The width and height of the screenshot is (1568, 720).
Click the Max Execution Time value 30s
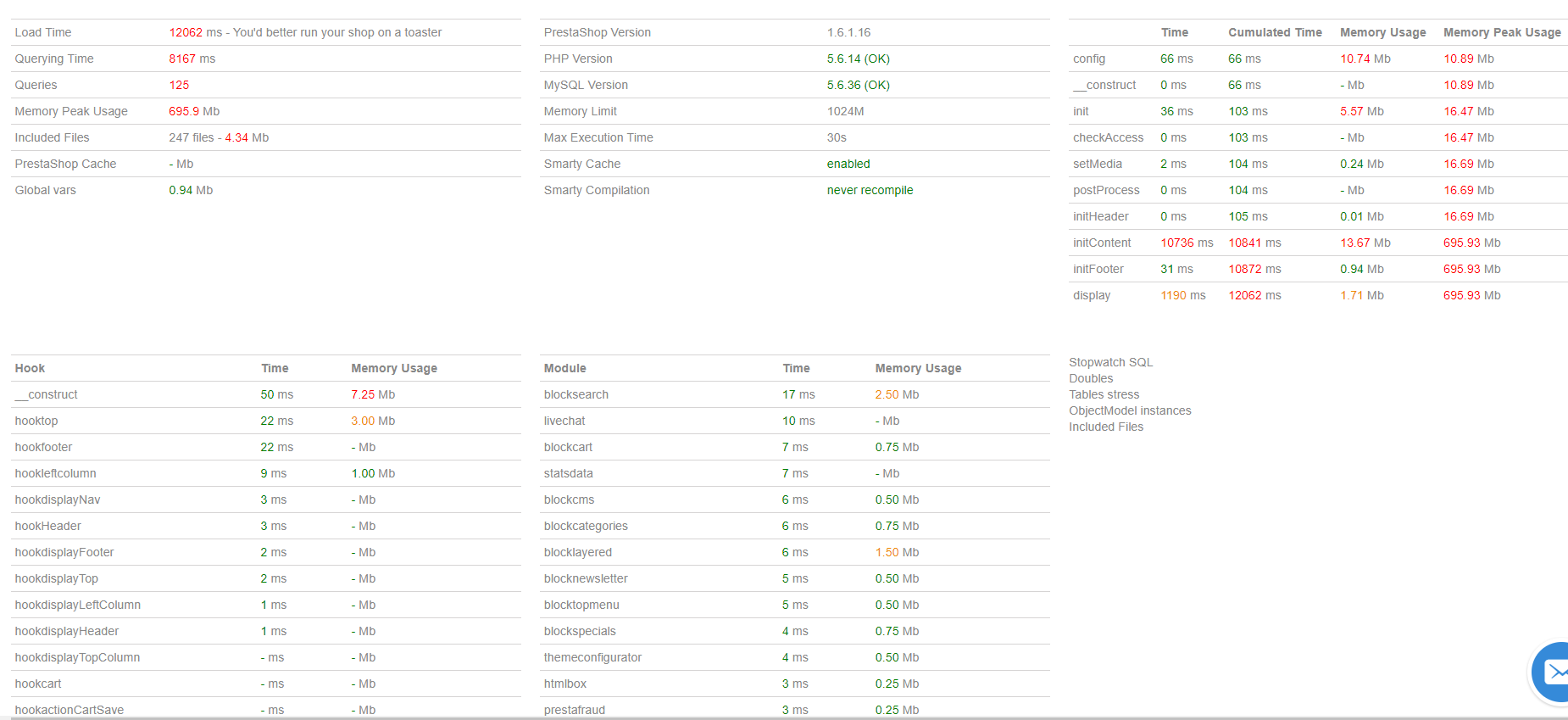tap(837, 137)
